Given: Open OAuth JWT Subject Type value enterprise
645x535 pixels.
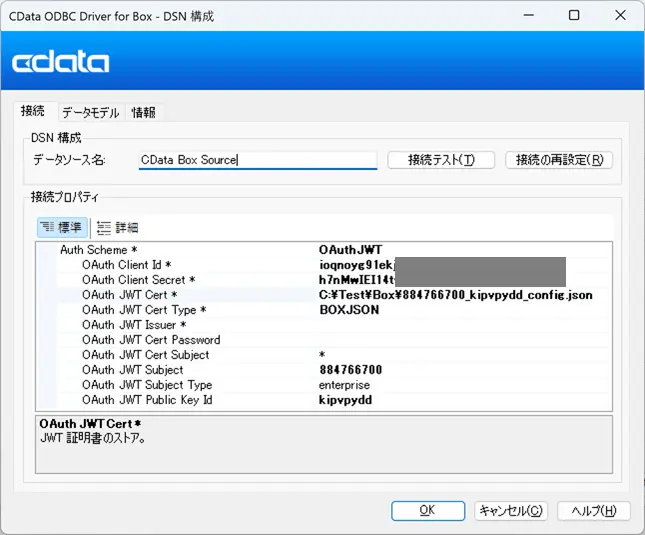Looking at the screenshot, I should click(x=344, y=385).
